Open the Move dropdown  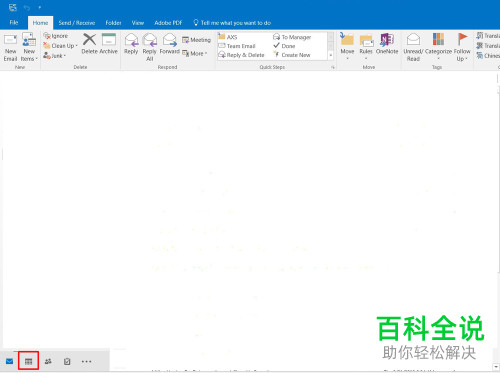point(347,46)
